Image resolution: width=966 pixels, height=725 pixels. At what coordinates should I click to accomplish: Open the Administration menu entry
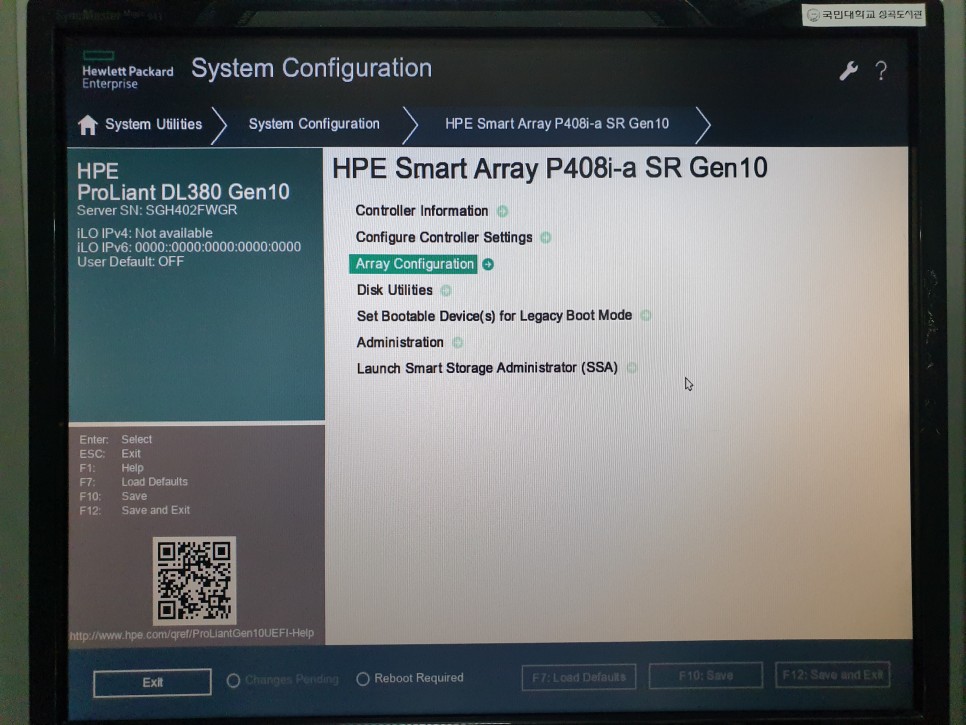(400, 342)
